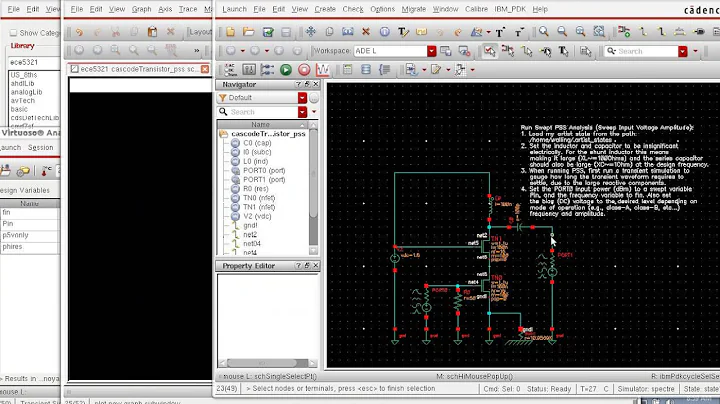Open the Setup Outputs icon in ADE toolbar
Image resolution: width=720 pixels, height=404 pixels.
pos(267,70)
